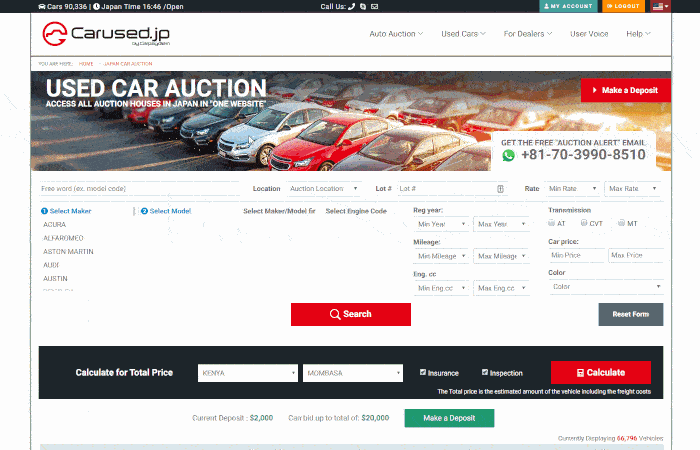Open the MOMBASA port dropdown
This screenshot has width=700, height=450.
[x=353, y=373]
